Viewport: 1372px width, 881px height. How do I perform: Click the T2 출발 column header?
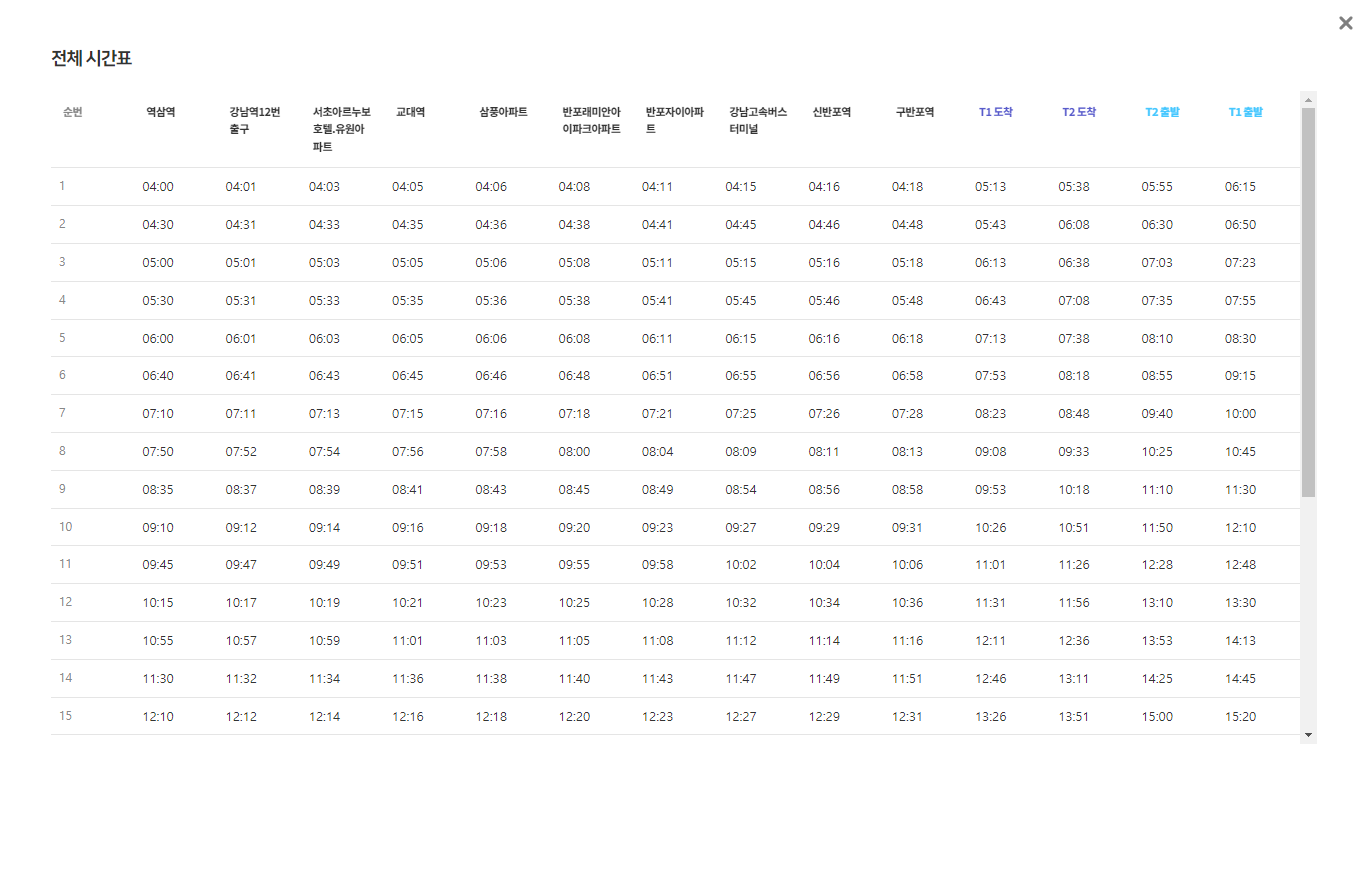pos(1162,112)
